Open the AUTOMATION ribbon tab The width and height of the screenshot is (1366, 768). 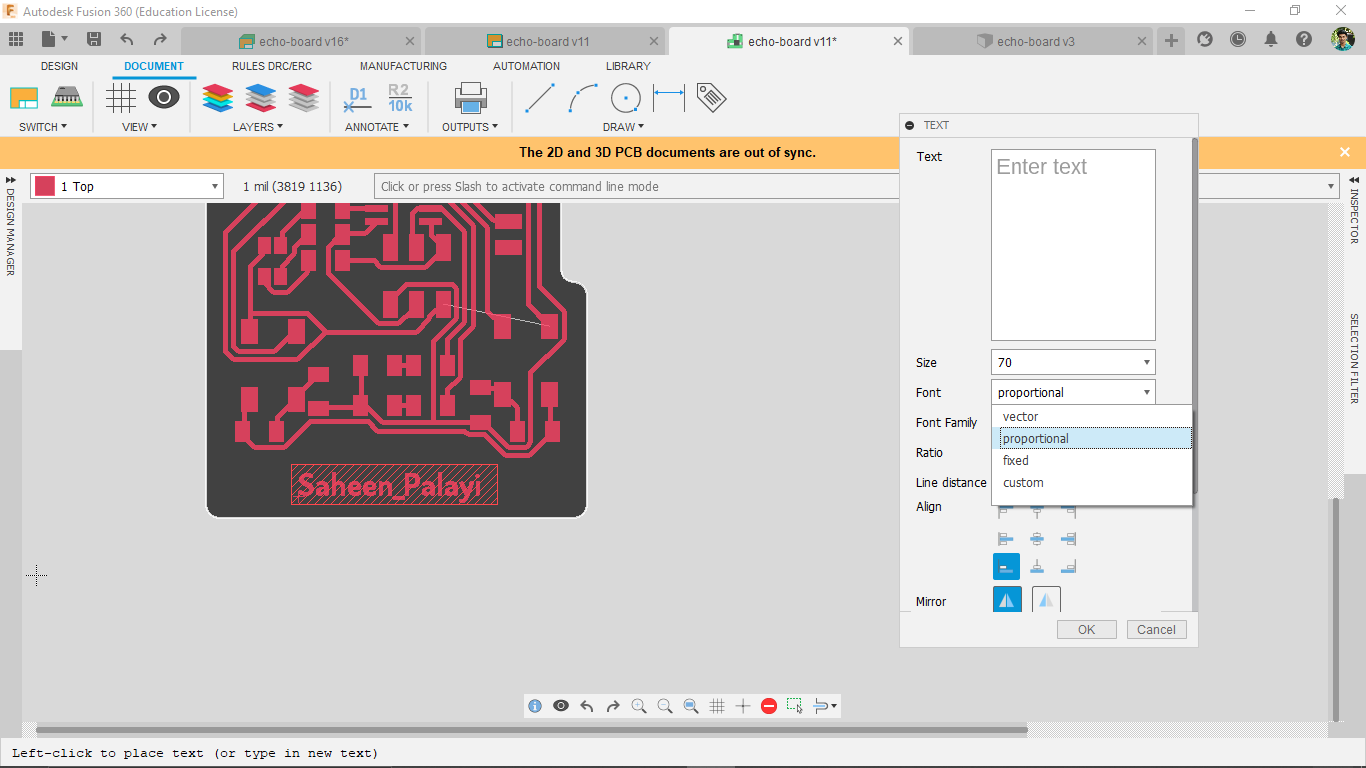[526, 66]
